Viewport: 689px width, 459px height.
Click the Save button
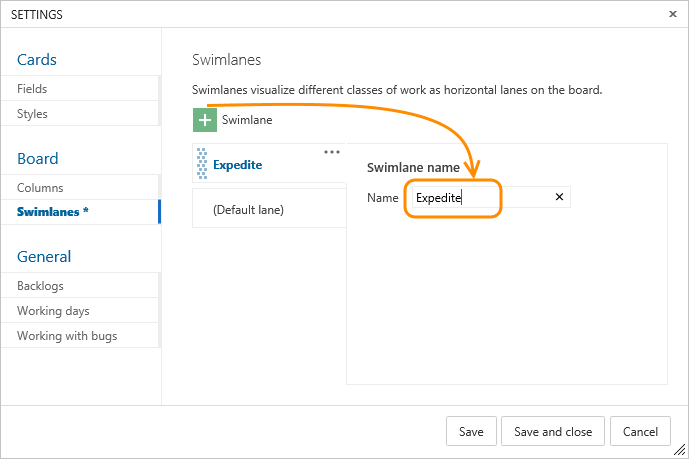[471, 431]
